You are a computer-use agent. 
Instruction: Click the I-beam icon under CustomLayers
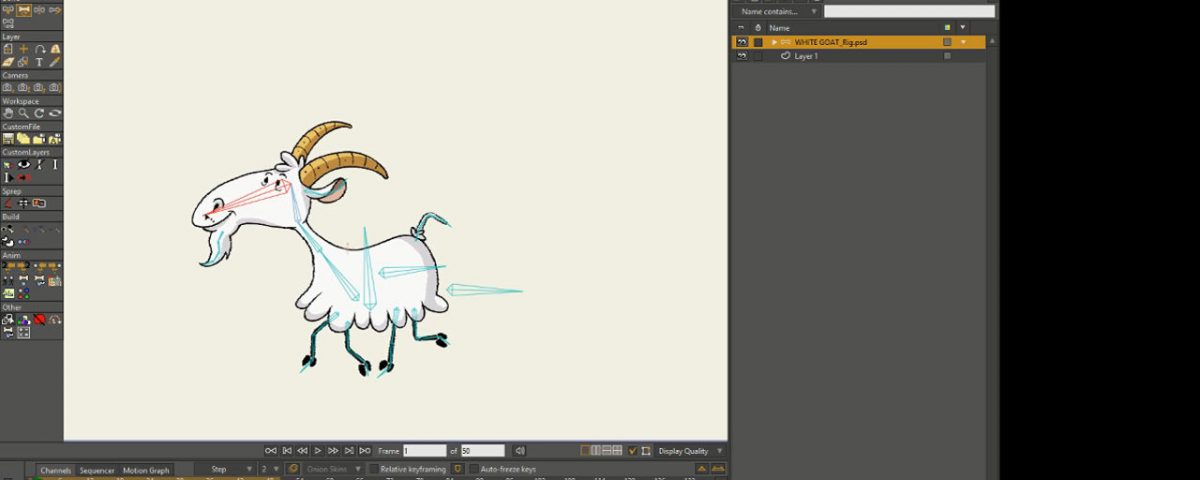coord(55,164)
